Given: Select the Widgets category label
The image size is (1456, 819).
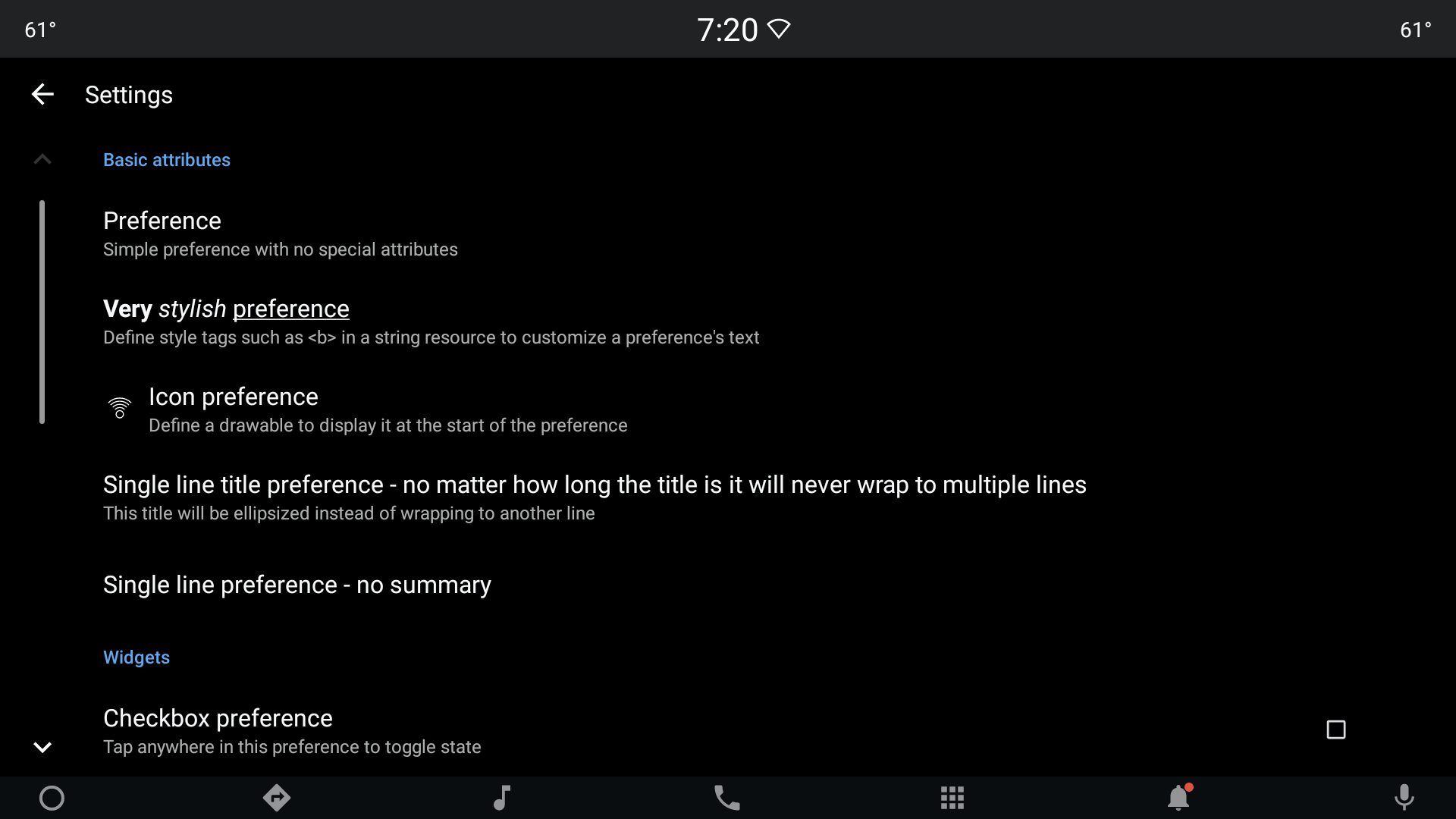Looking at the screenshot, I should pos(137,657).
